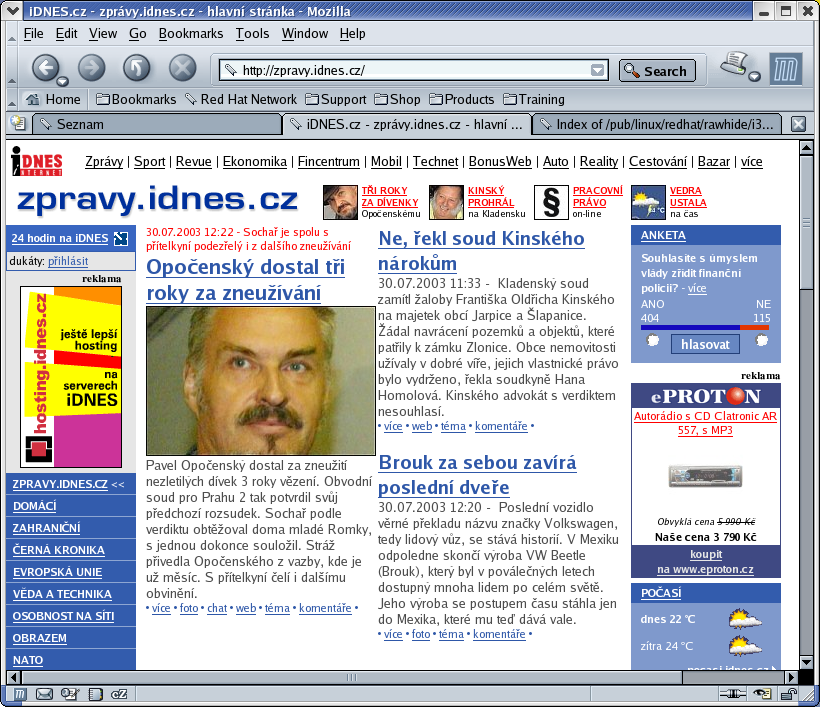Click the Back navigation button
The image size is (820, 707).
click(x=45, y=67)
